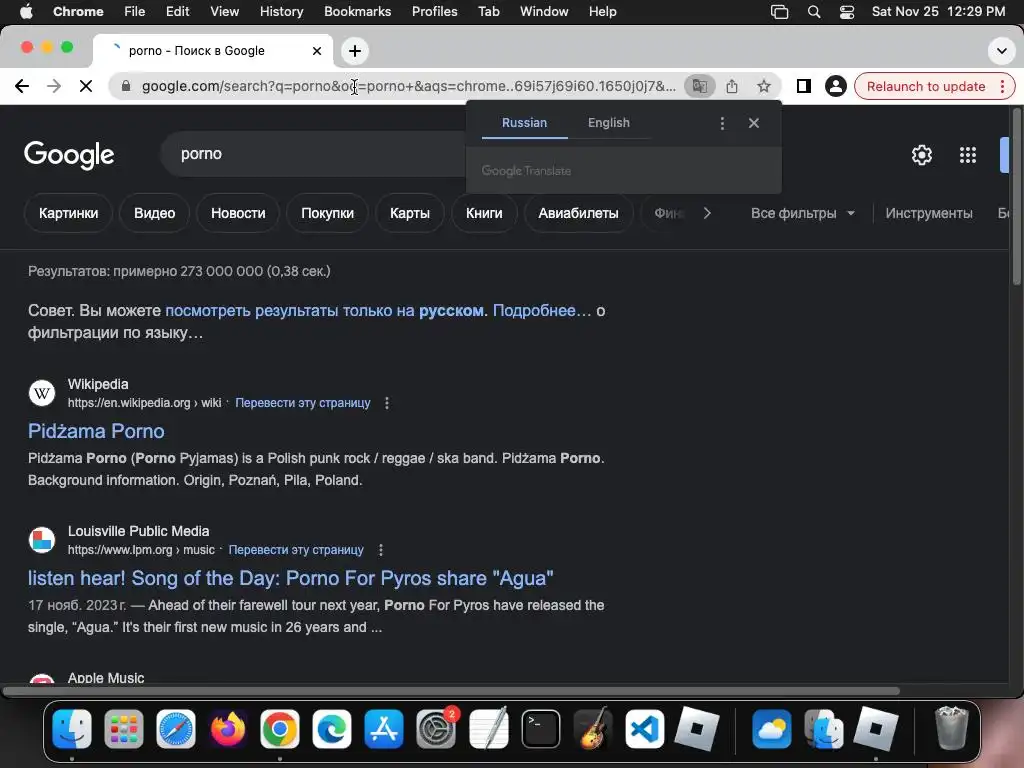Expand the Все фильтры dropdown
Screen dimensions: 1024x768
[803, 214]
